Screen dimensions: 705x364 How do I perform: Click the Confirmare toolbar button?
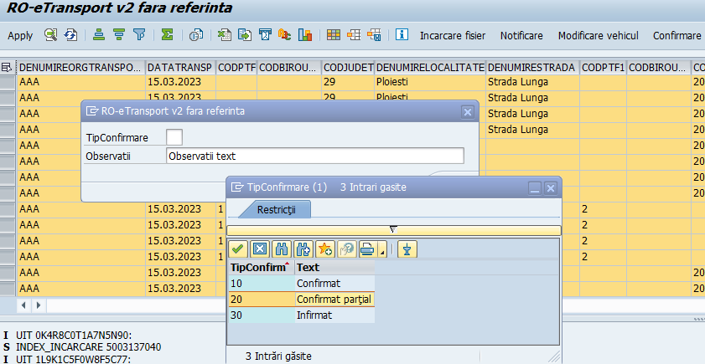click(677, 36)
